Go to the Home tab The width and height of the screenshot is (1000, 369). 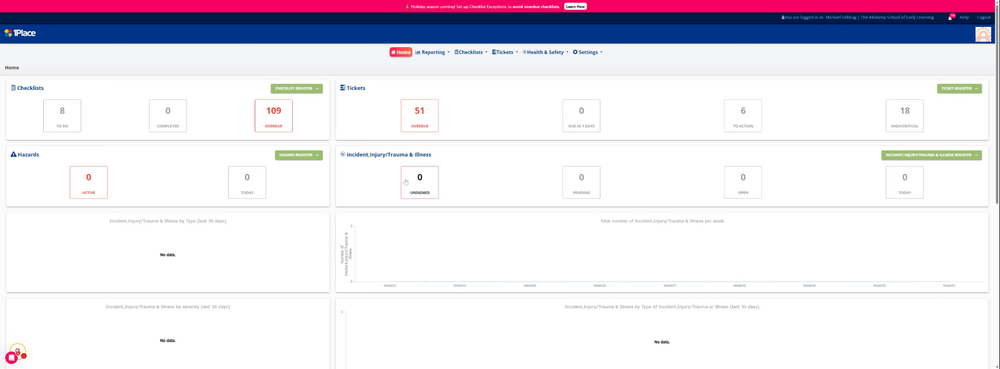(x=401, y=52)
